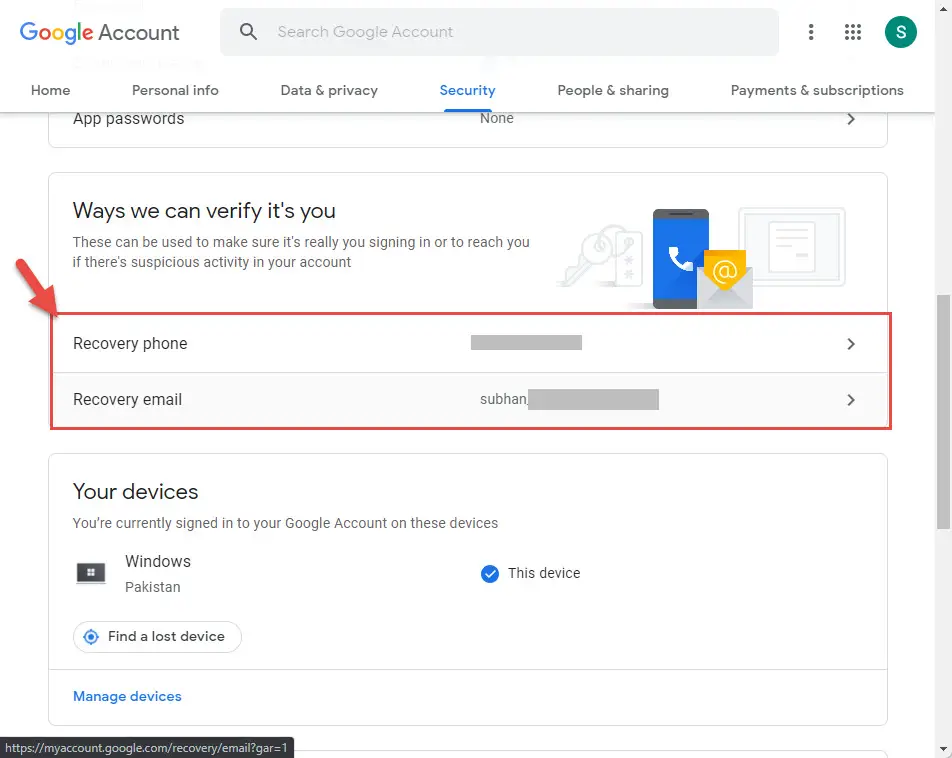The image size is (952, 758).
Task: Click the blue checkmark beside This device
Action: click(x=489, y=573)
